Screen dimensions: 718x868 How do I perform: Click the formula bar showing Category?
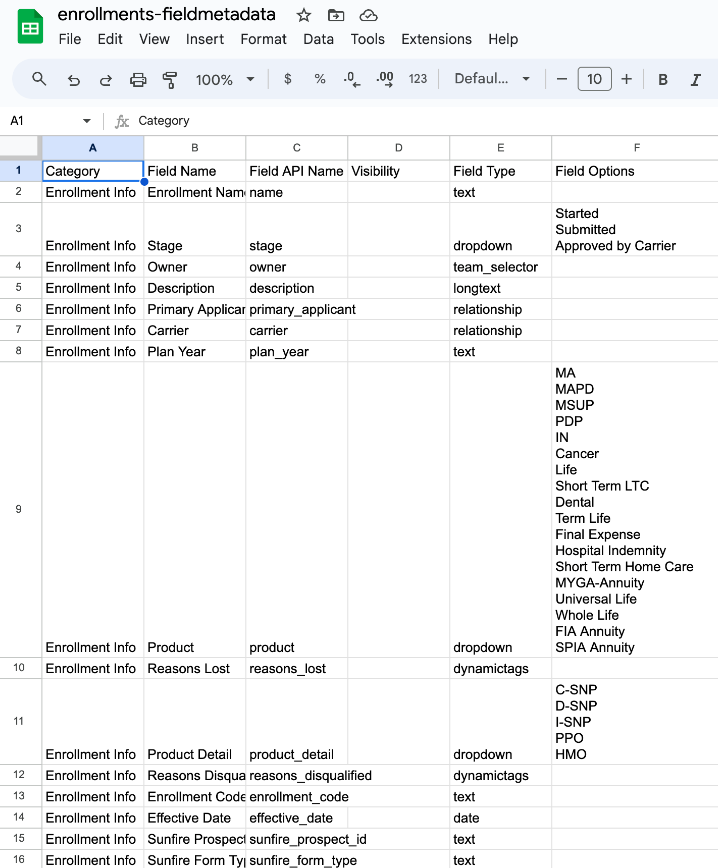pyautogui.click(x=426, y=121)
